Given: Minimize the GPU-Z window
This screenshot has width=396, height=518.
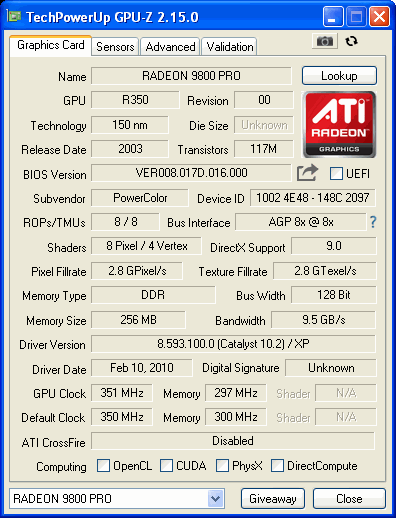Looking at the screenshot, I should pos(333,16).
